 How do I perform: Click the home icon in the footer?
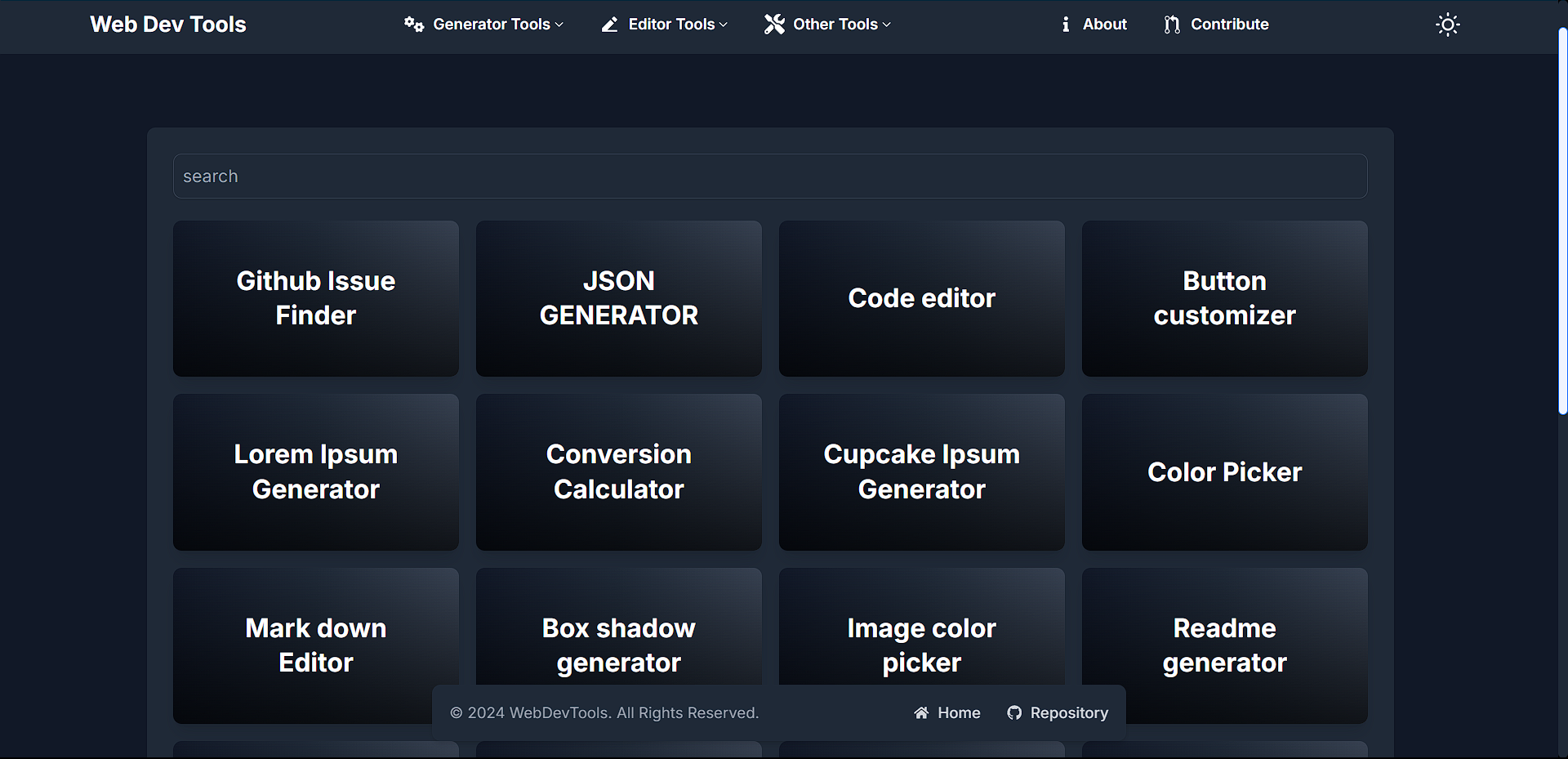pos(922,712)
